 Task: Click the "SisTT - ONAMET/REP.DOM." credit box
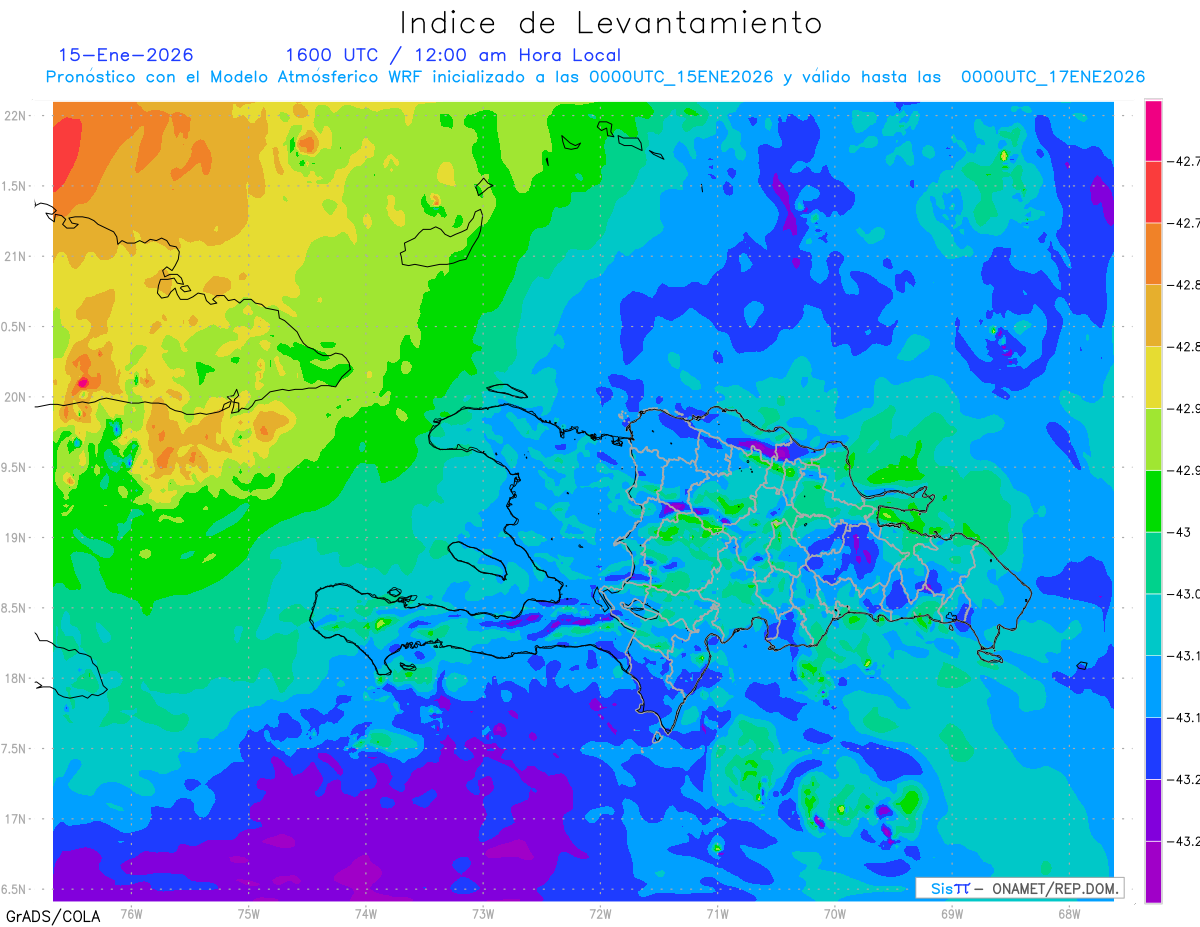[x=1020, y=888]
